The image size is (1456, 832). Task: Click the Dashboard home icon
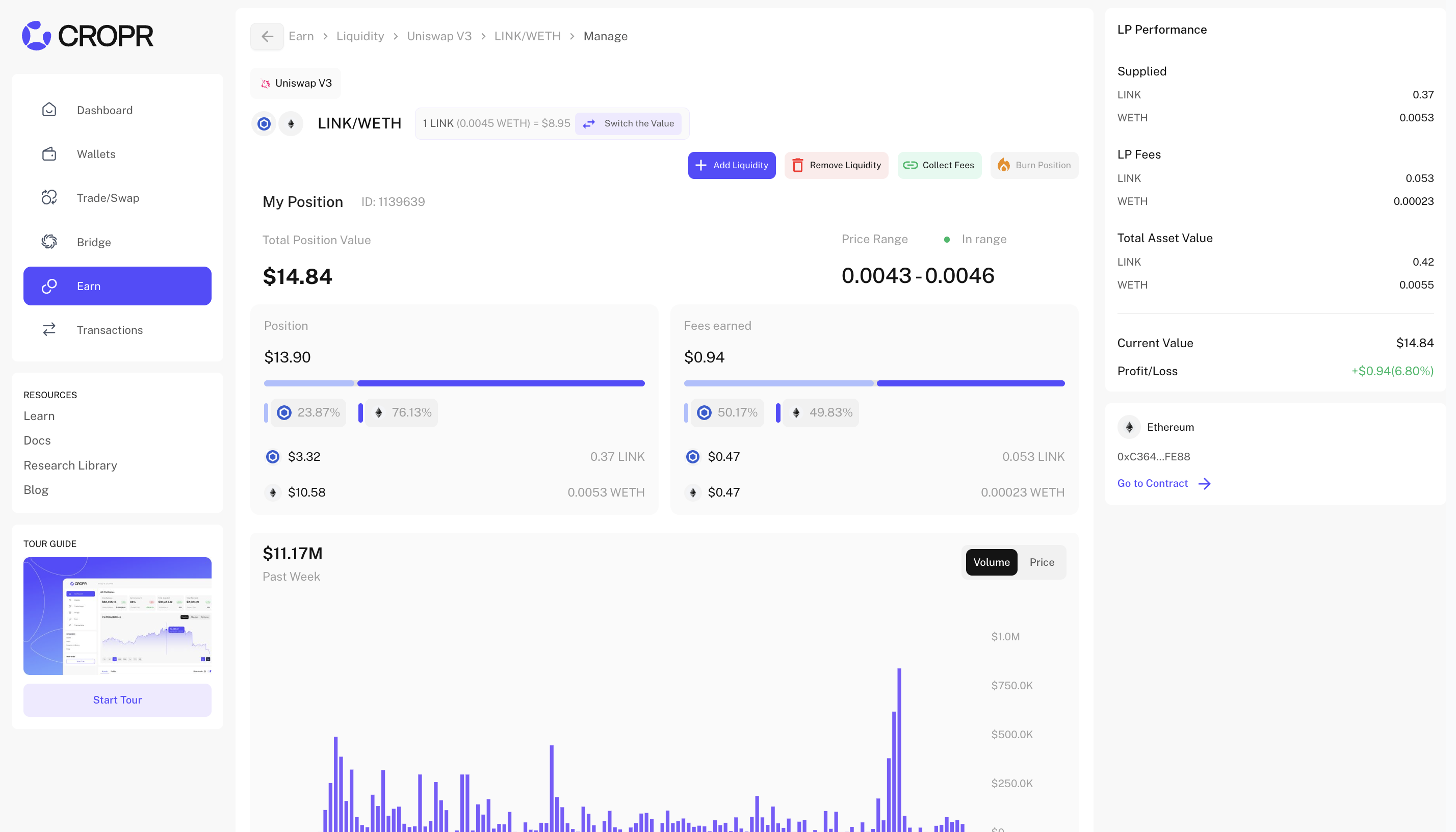tap(49, 110)
